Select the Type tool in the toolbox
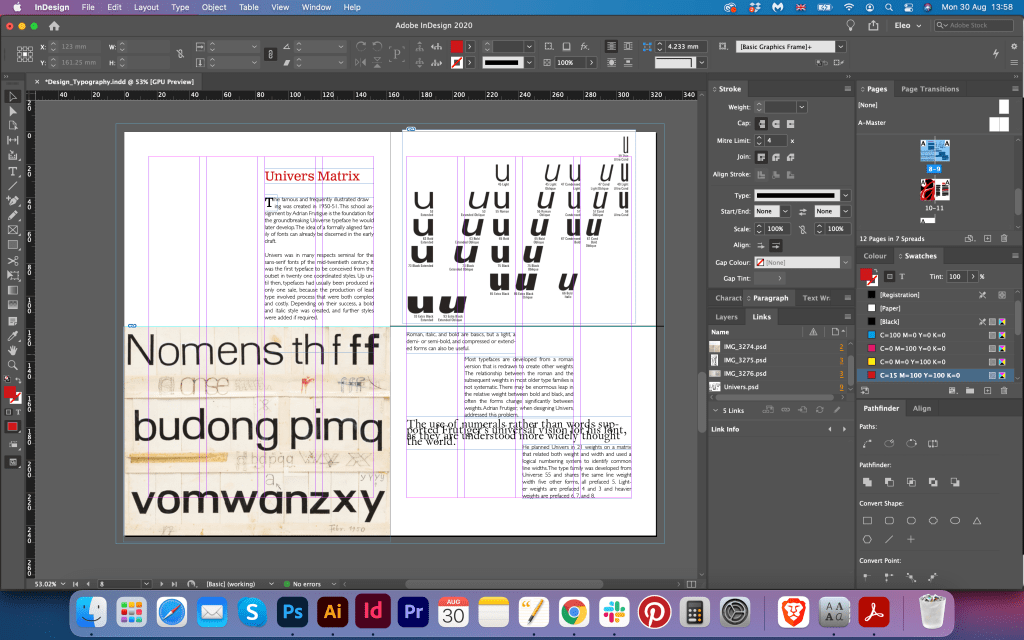The image size is (1024, 640). pos(13,171)
